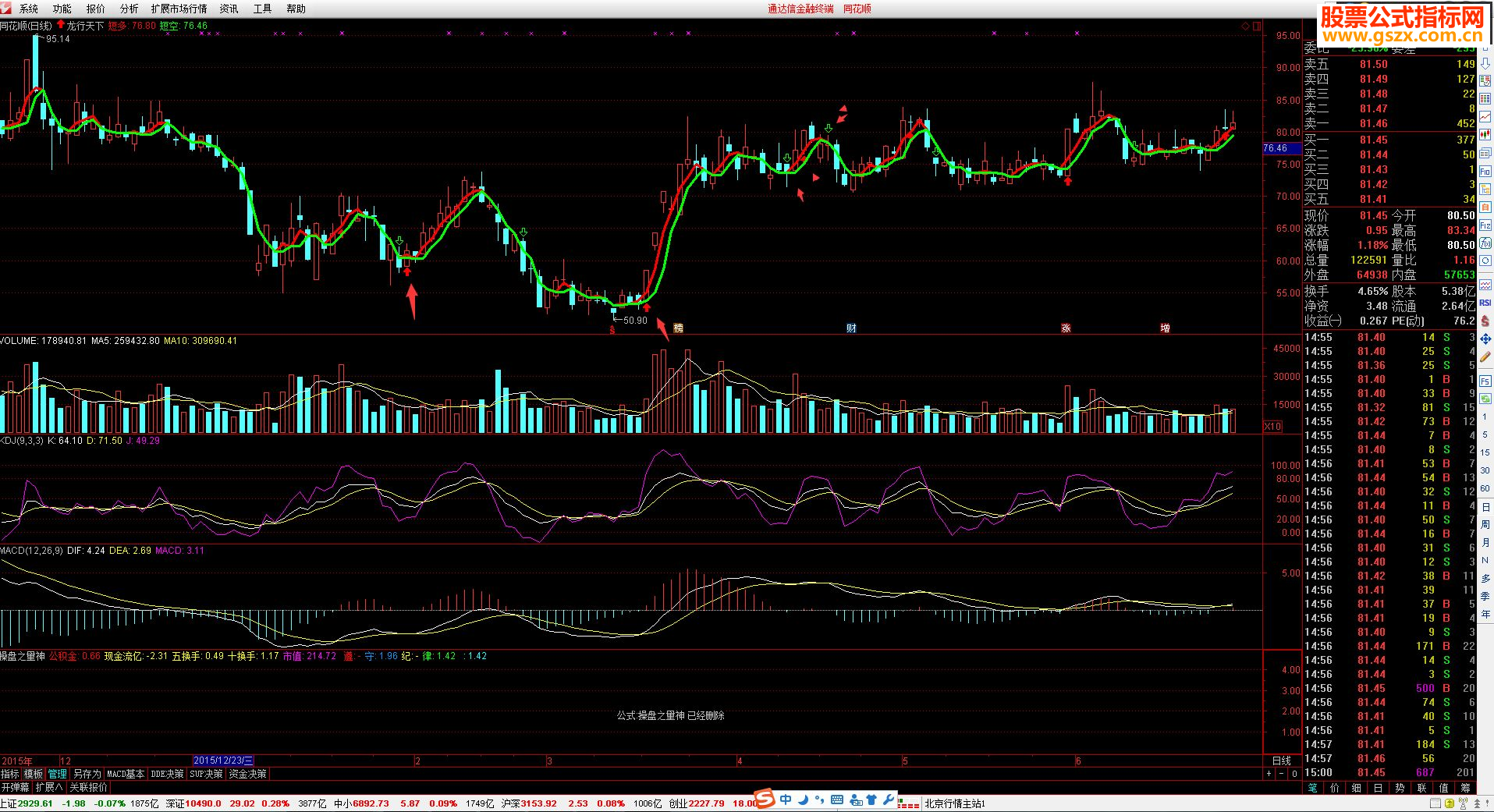Click the Sogou S input method logo
The height and width of the screenshot is (812, 1494).
(x=765, y=800)
